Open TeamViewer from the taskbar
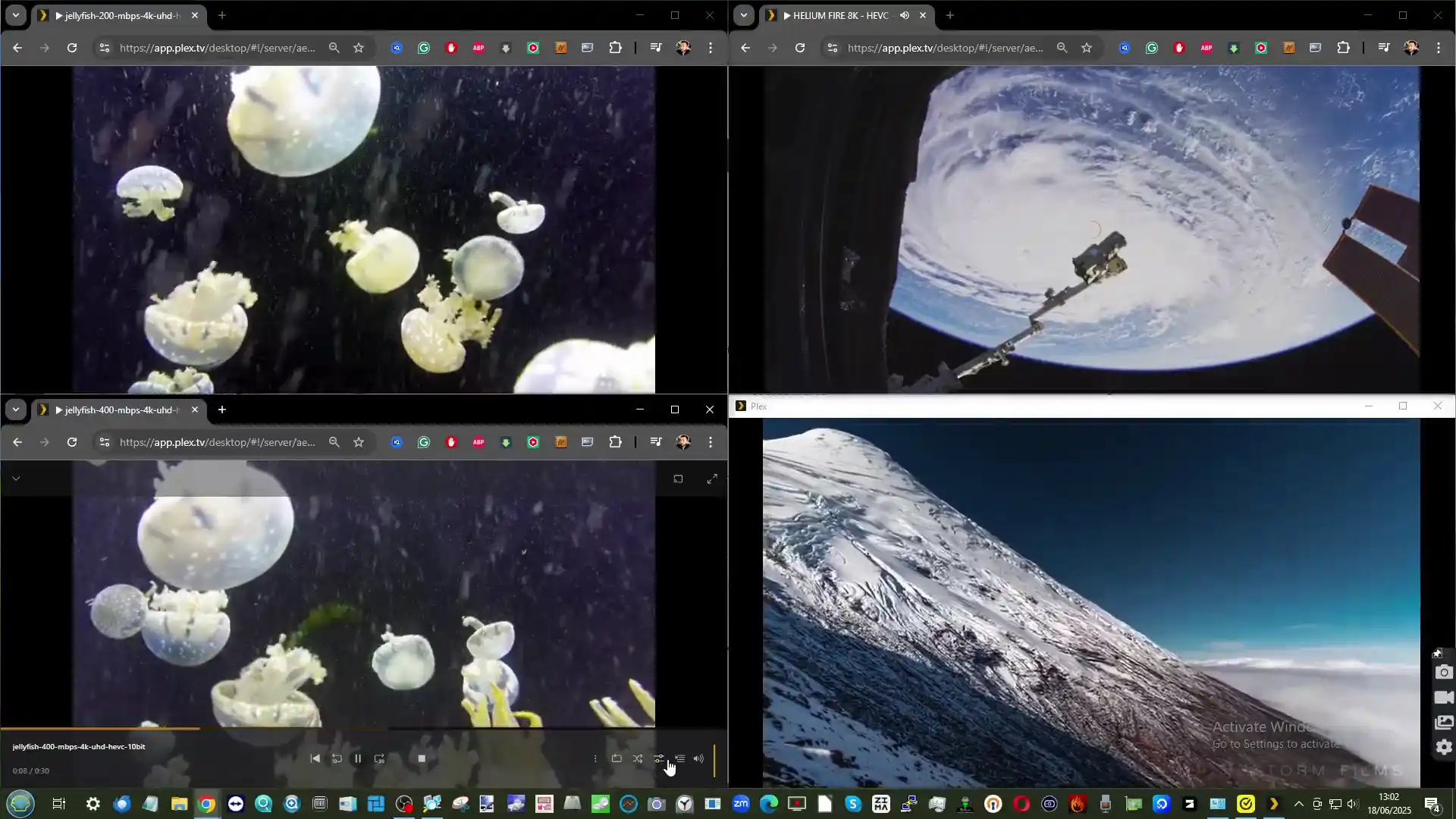Image resolution: width=1456 pixels, height=819 pixels. pos(236,804)
